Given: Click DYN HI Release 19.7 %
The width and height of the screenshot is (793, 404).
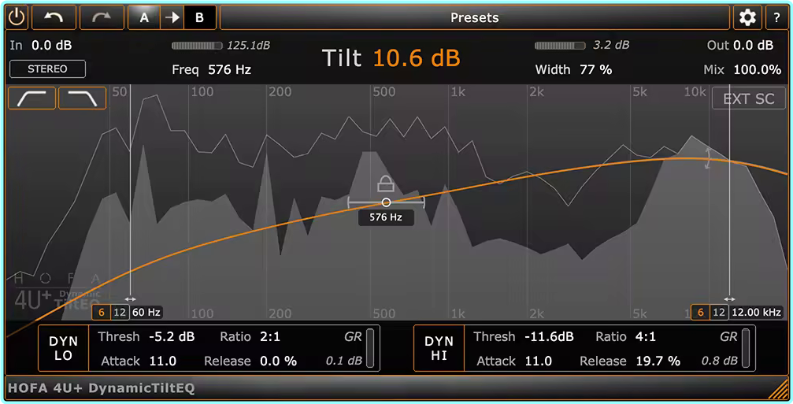Looking at the screenshot, I should [657, 361].
